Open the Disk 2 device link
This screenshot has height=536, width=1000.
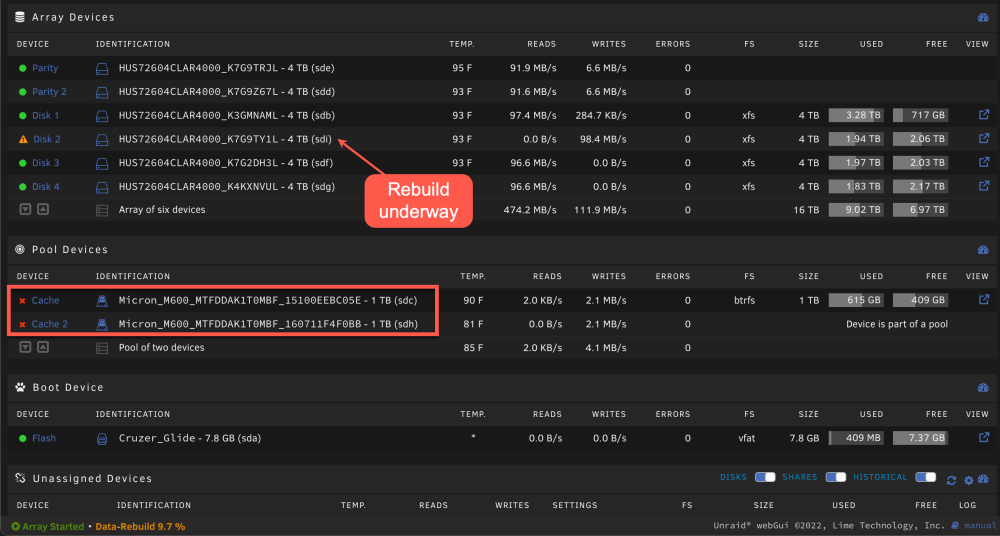(47, 139)
